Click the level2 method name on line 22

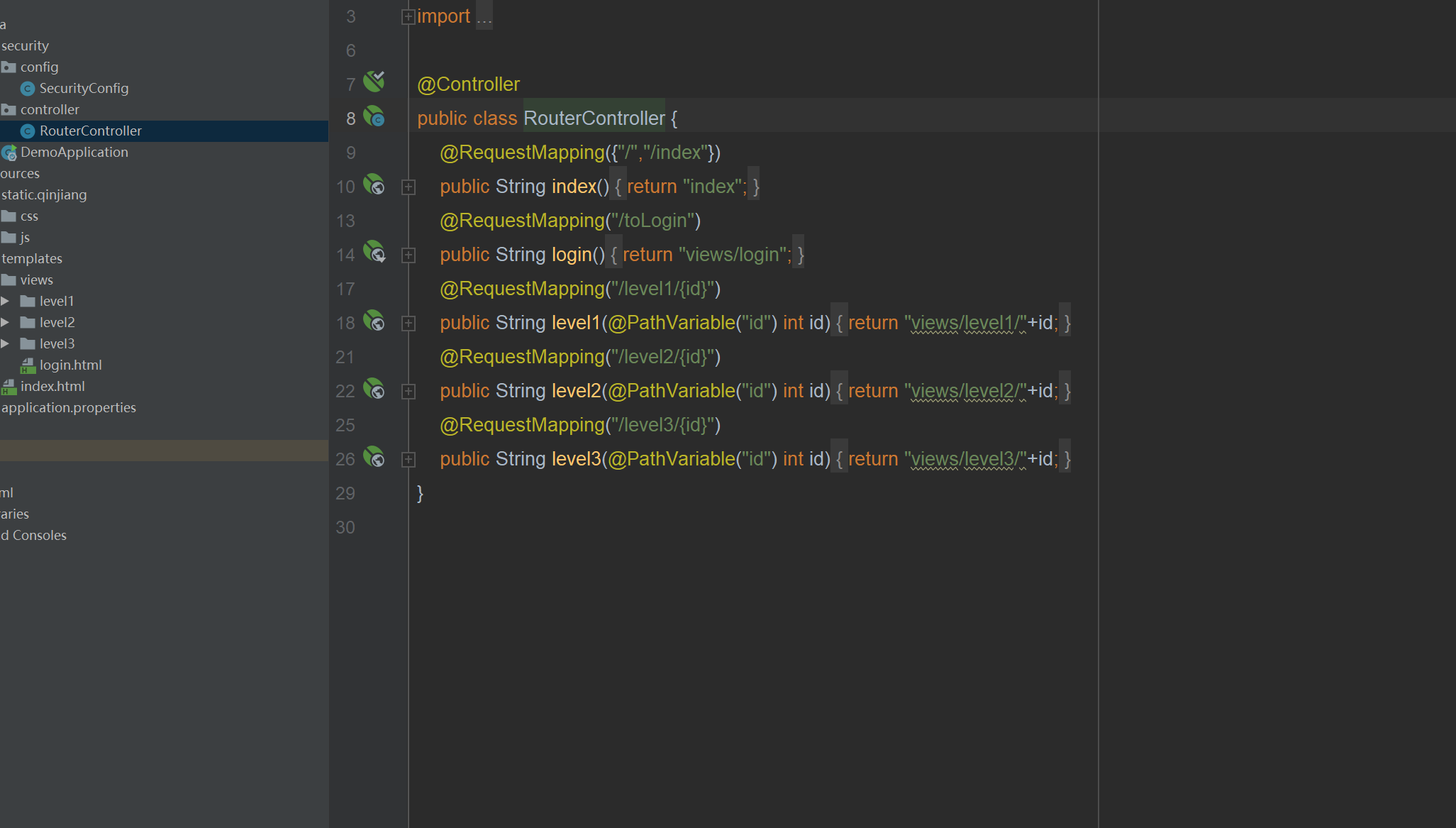(576, 391)
